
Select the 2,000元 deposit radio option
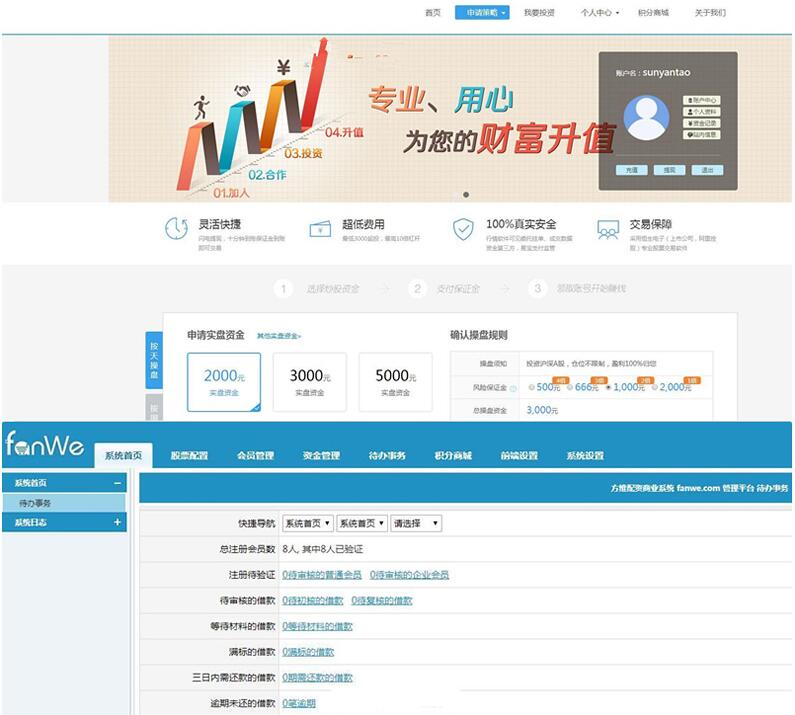(x=654, y=387)
